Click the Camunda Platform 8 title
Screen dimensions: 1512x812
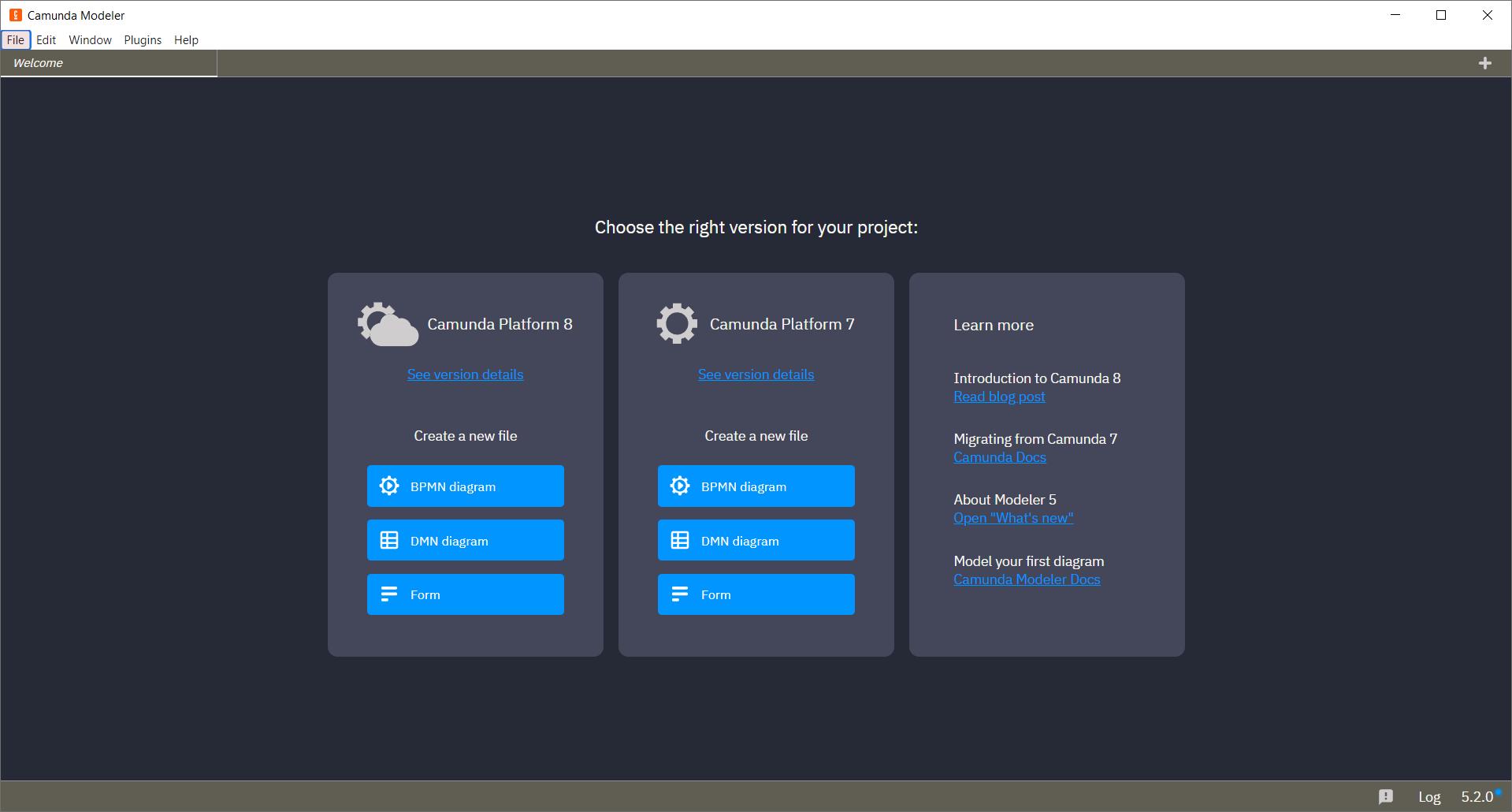click(x=500, y=324)
